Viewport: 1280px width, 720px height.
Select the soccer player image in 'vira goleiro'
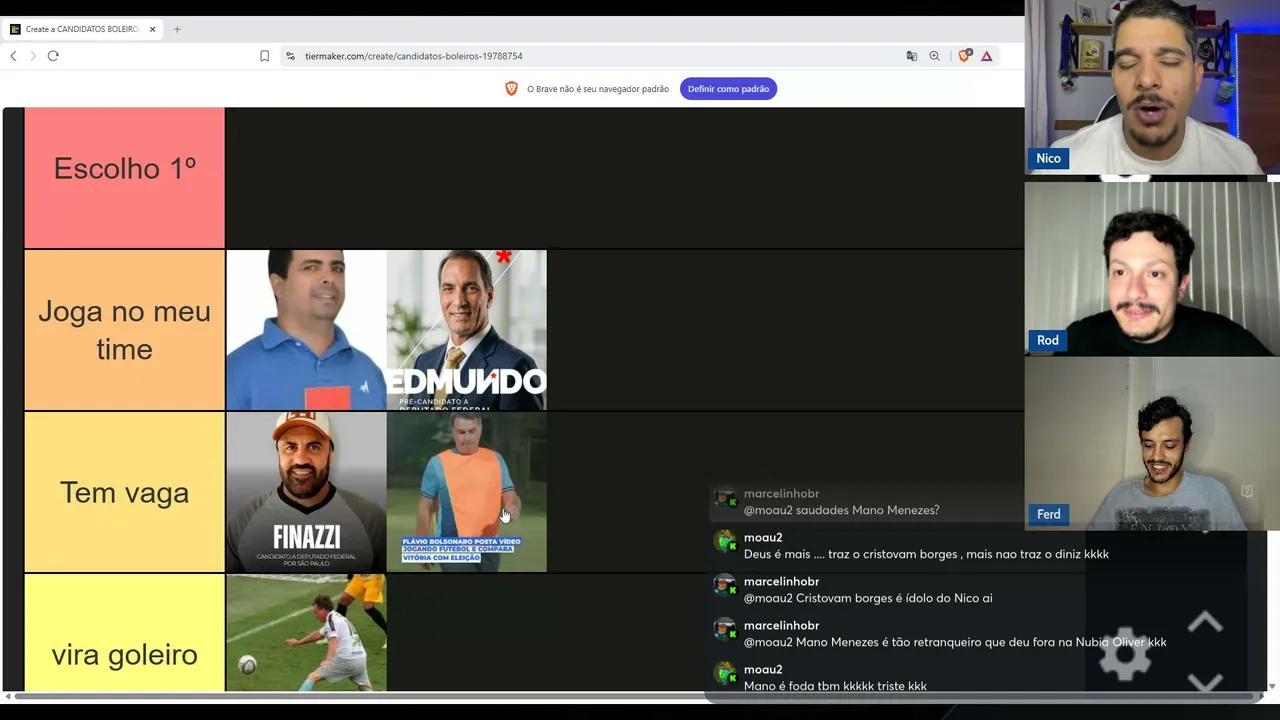point(306,633)
